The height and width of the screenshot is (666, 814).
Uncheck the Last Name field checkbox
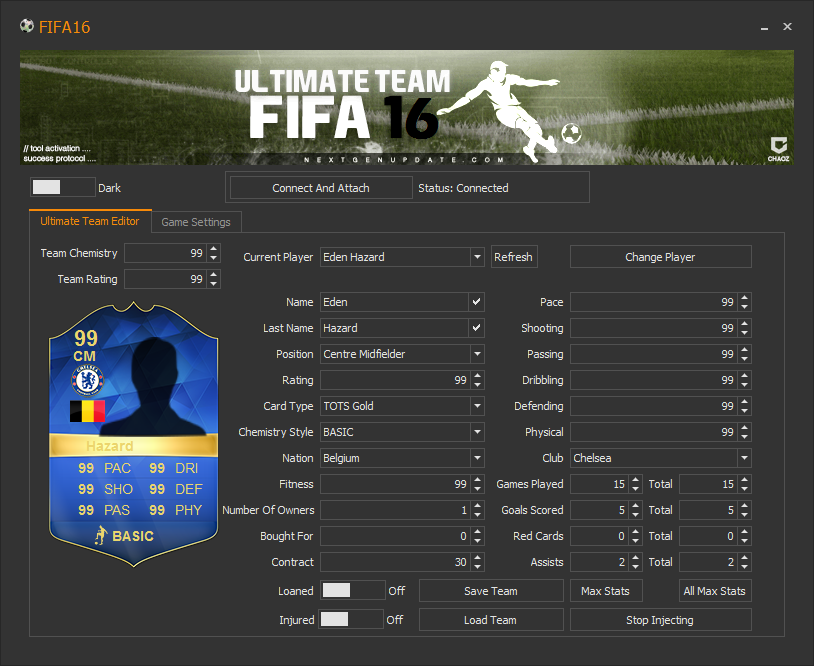(x=476, y=328)
